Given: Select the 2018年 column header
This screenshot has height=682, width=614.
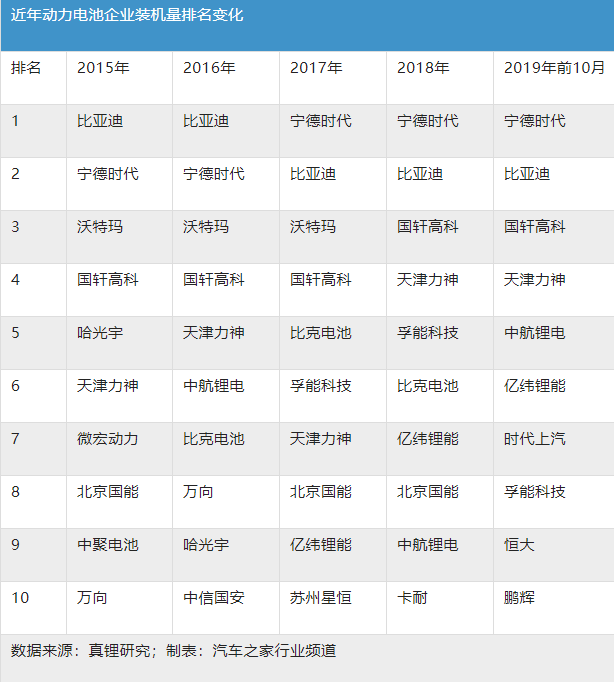Looking at the screenshot, I should [x=423, y=68].
